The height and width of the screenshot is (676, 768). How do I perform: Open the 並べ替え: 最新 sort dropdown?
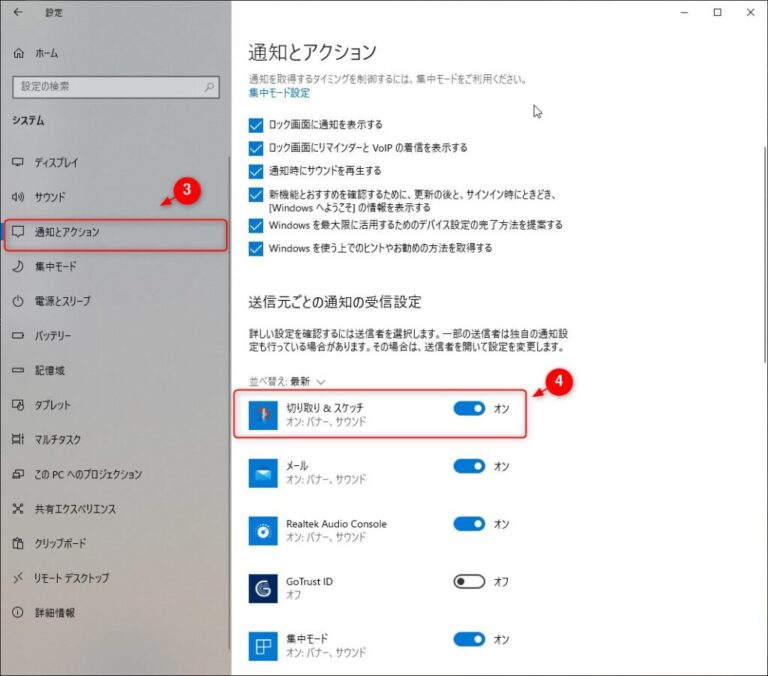click(287, 382)
